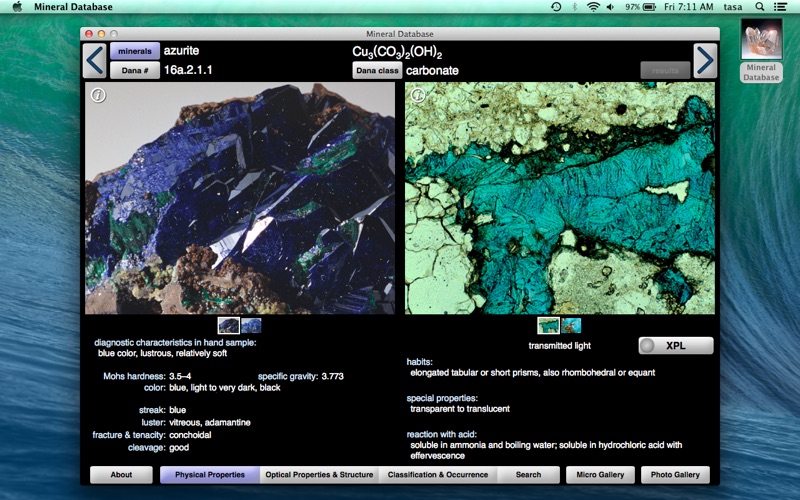Switch to Classification & Occurrence tab
Screen dimensions: 800x500
coord(438,474)
